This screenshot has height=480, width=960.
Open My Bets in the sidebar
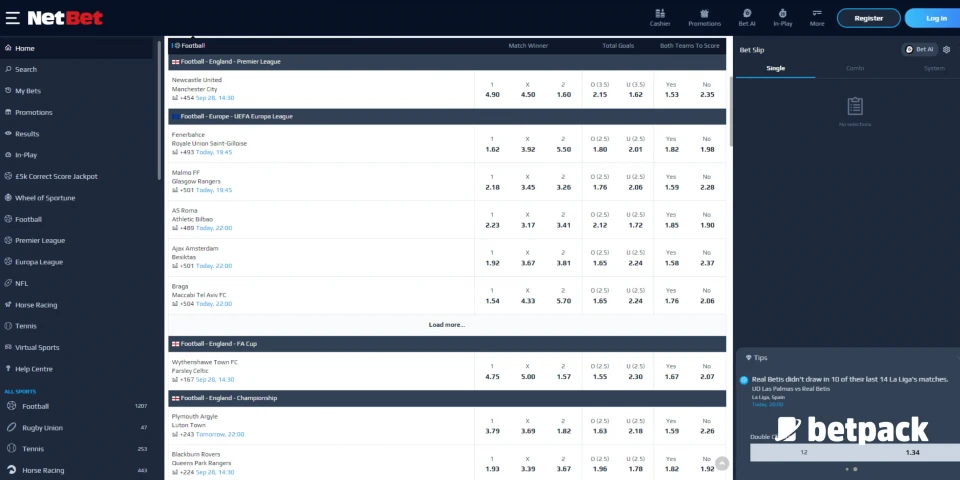[x=76, y=91]
